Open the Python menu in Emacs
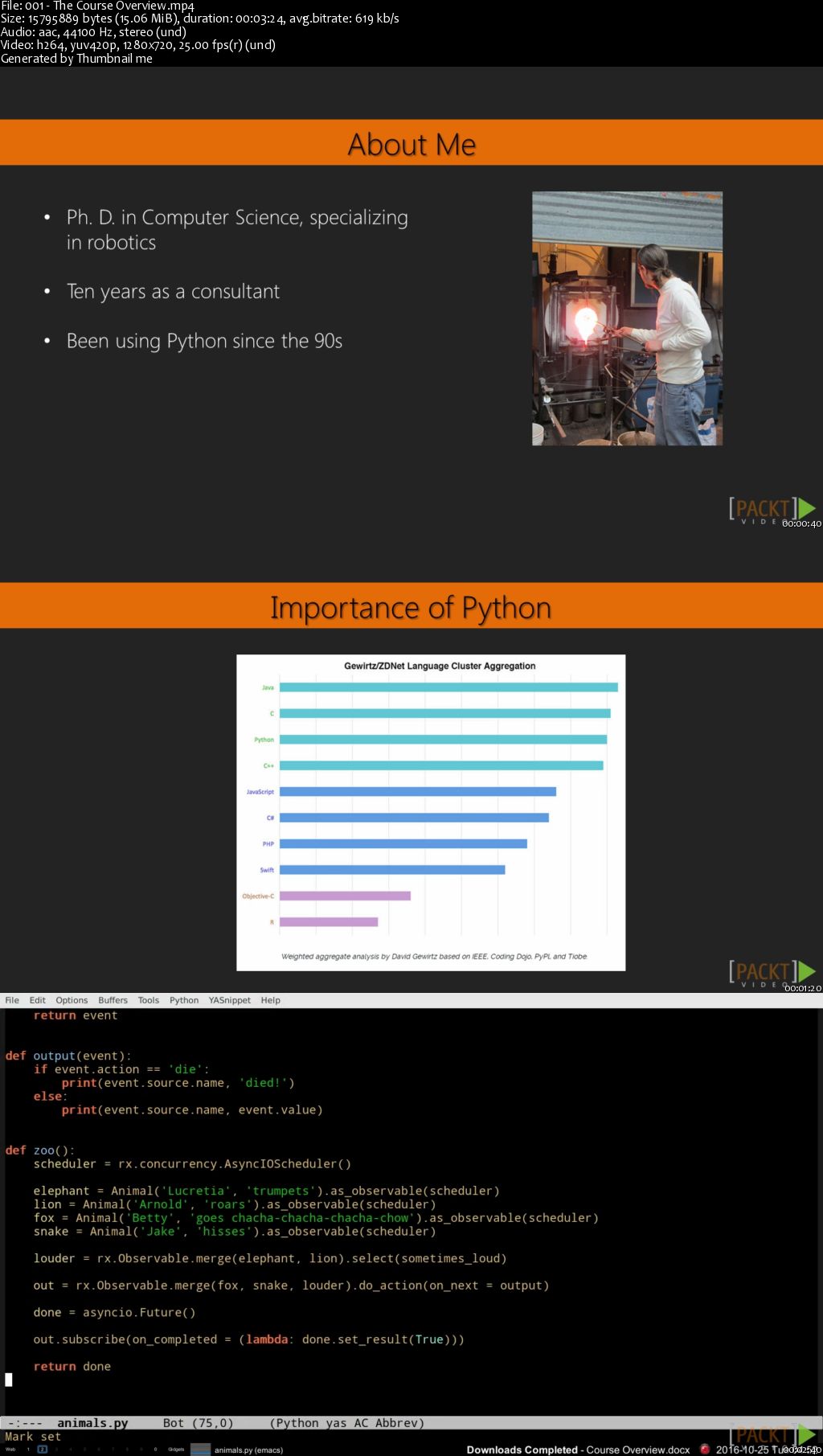This screenshot has width=823, height=1456. pos(184,1000)
